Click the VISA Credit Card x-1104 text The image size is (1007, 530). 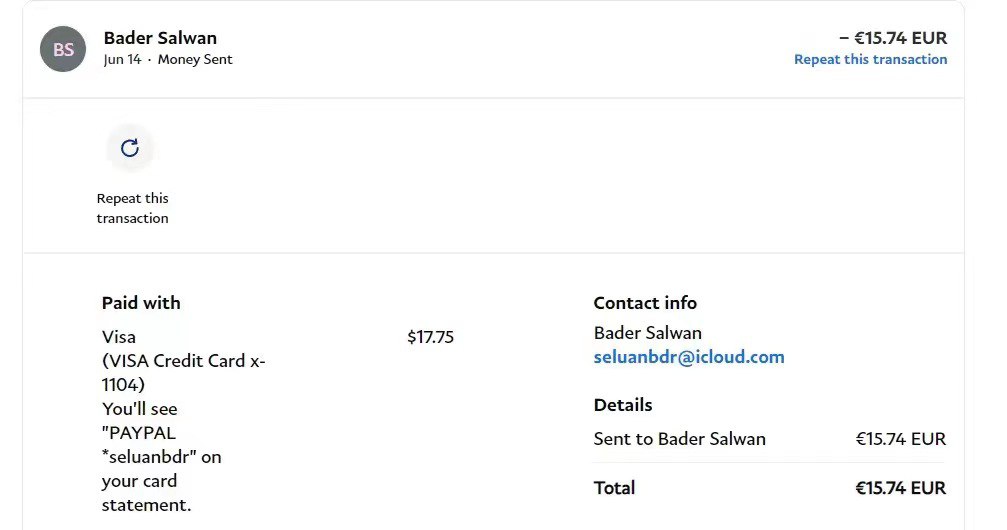pos(183,372)
